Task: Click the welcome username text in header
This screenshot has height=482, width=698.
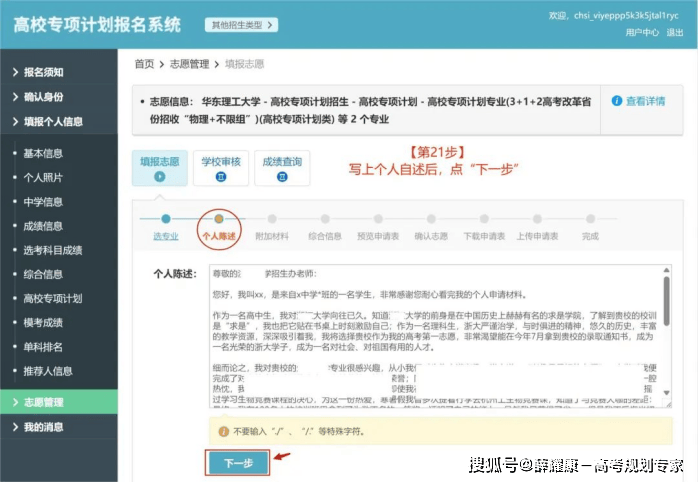Action: 614,16
